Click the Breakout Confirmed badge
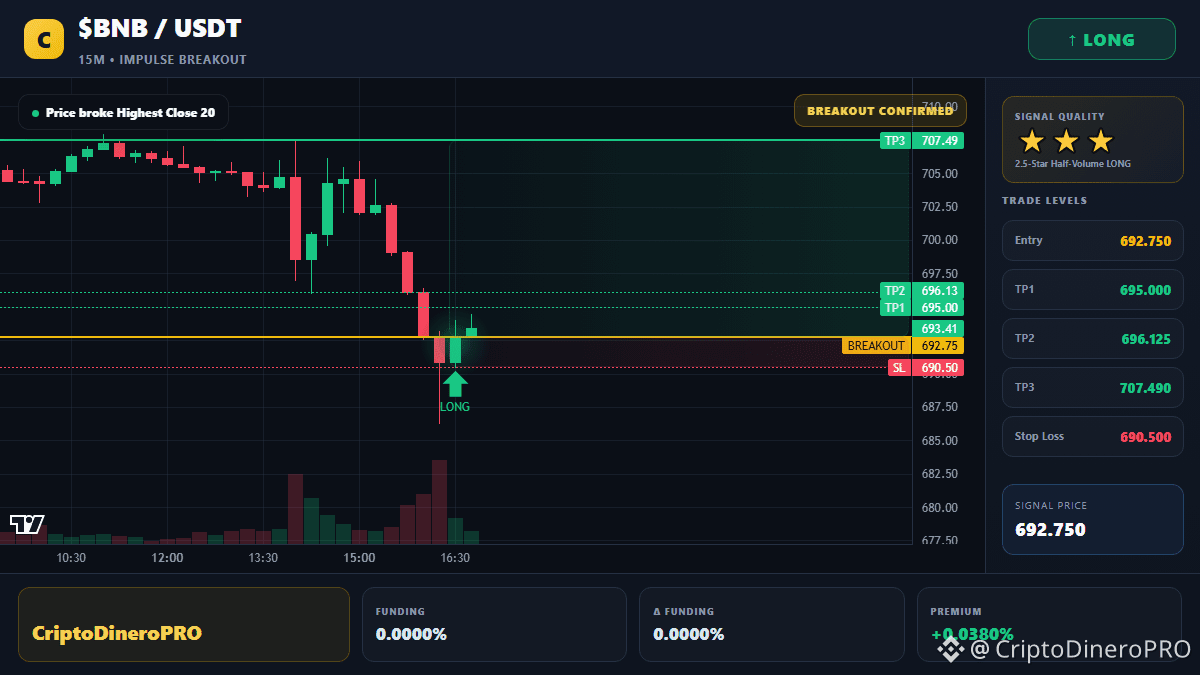The width and height of the screenshot is (1200, 675). click(880, 111)
